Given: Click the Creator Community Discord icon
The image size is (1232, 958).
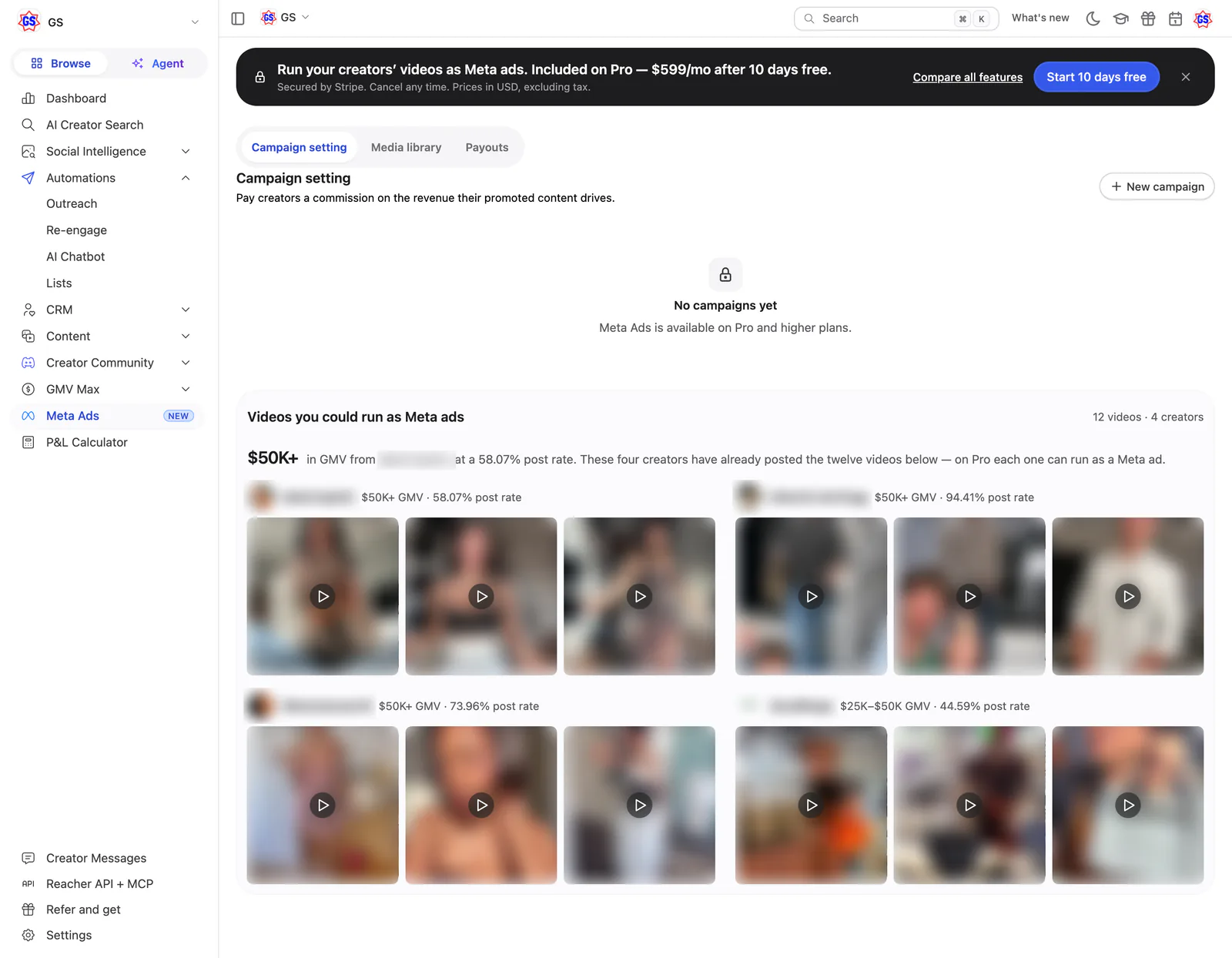Looking at the screenshot, I should click(28, 363).
